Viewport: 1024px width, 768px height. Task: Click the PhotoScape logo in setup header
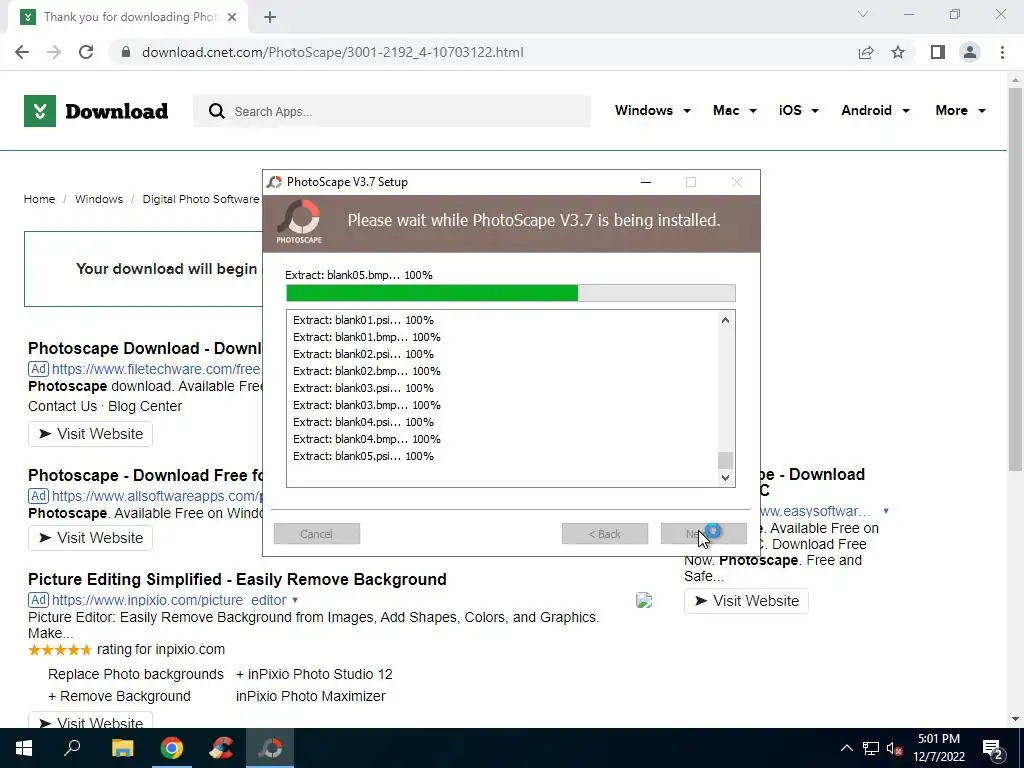tap(299, 222)
